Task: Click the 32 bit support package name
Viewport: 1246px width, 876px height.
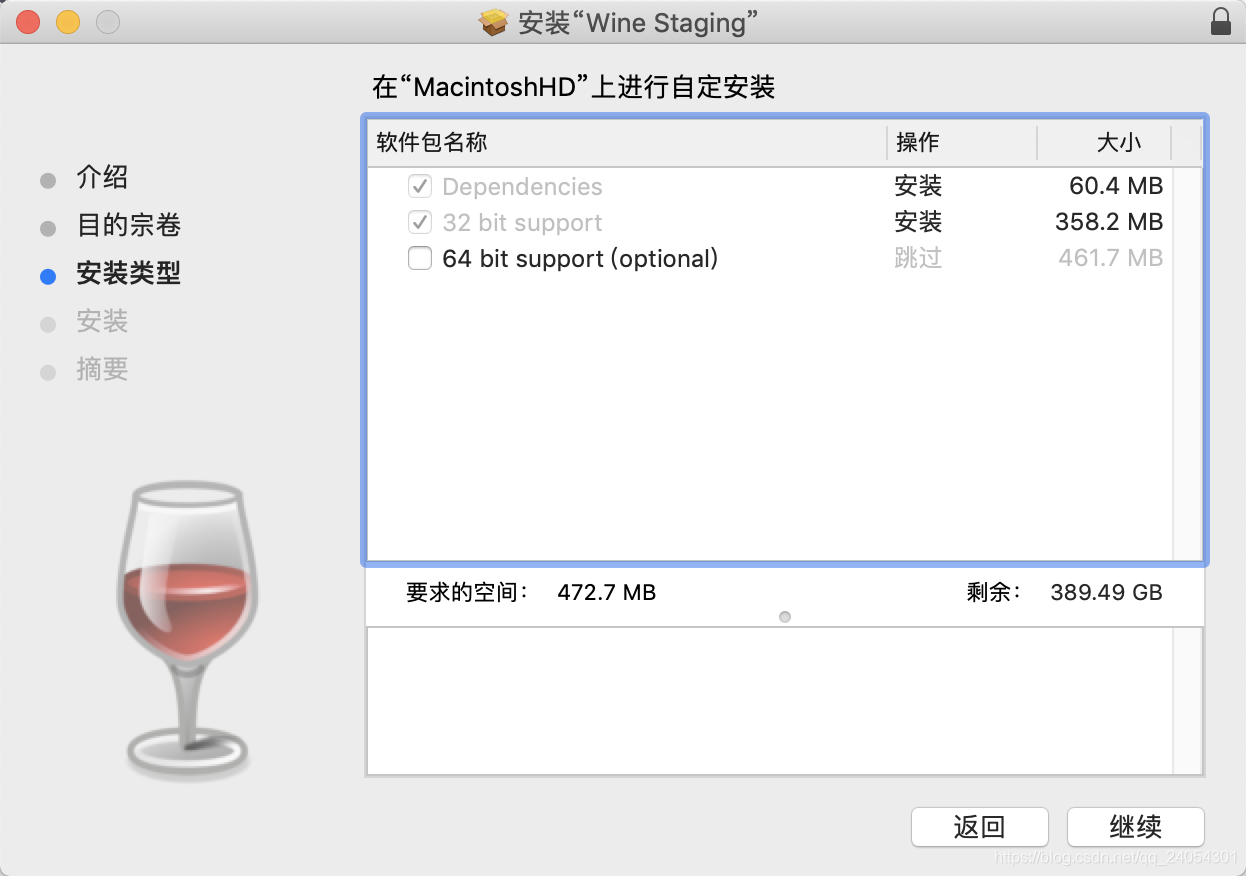Action: 522,223
